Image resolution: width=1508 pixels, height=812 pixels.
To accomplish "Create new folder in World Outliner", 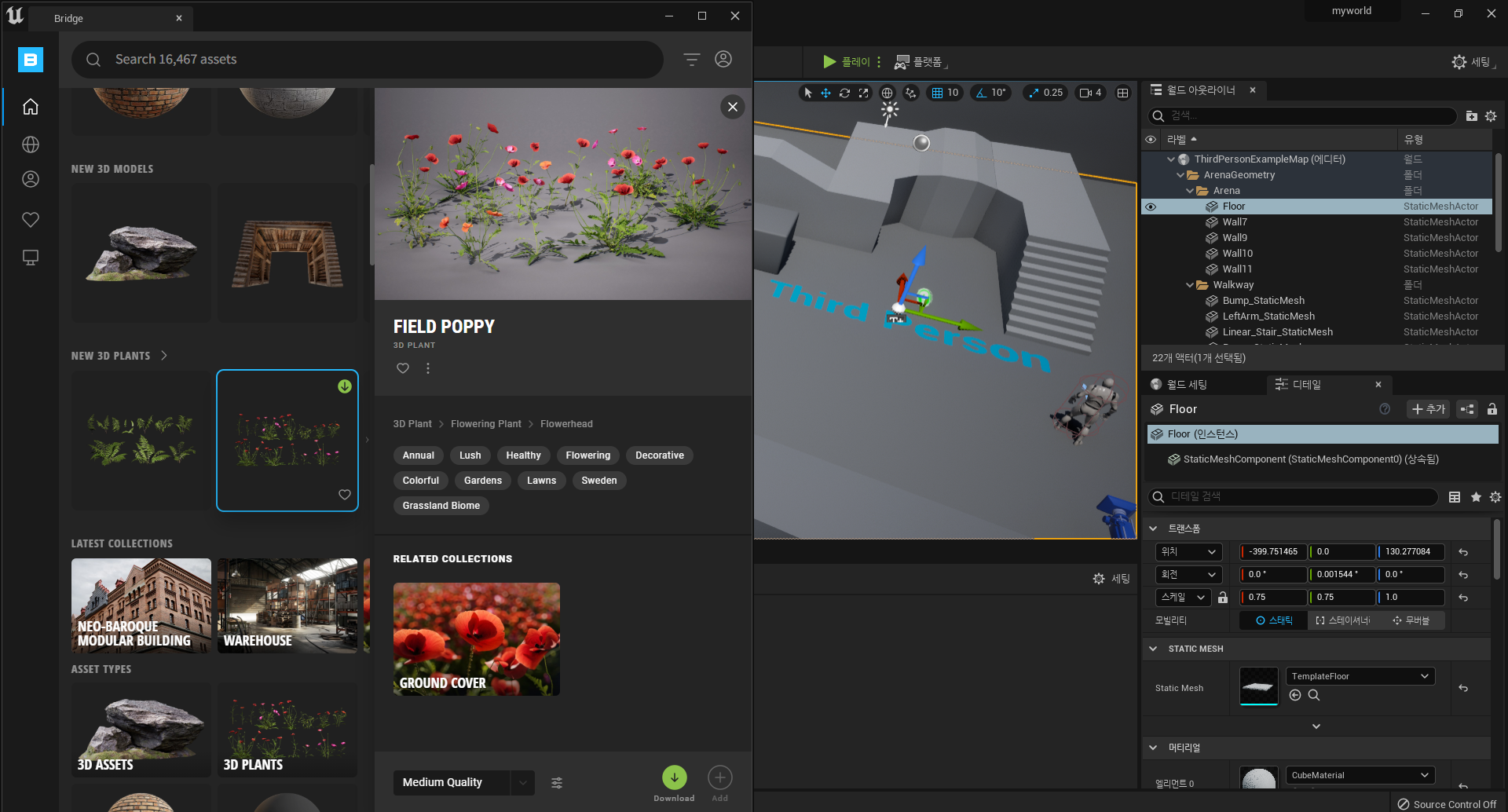I will (x=1472, y=116).
